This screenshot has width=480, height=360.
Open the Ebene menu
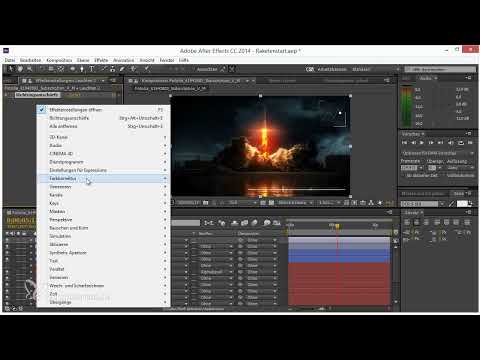(x=83, y=60)
